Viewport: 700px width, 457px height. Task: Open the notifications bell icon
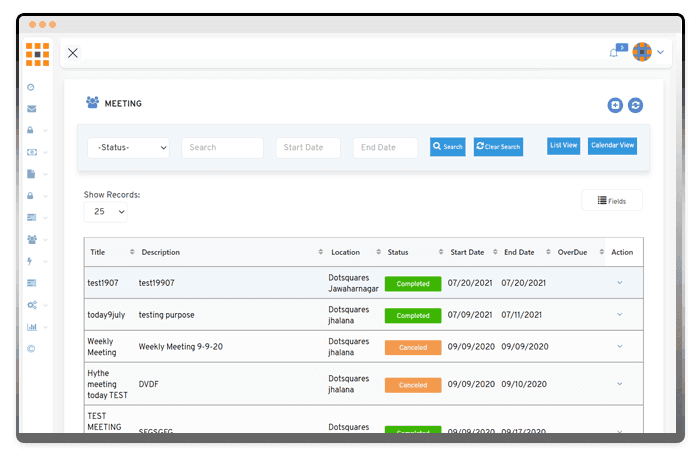614,53
